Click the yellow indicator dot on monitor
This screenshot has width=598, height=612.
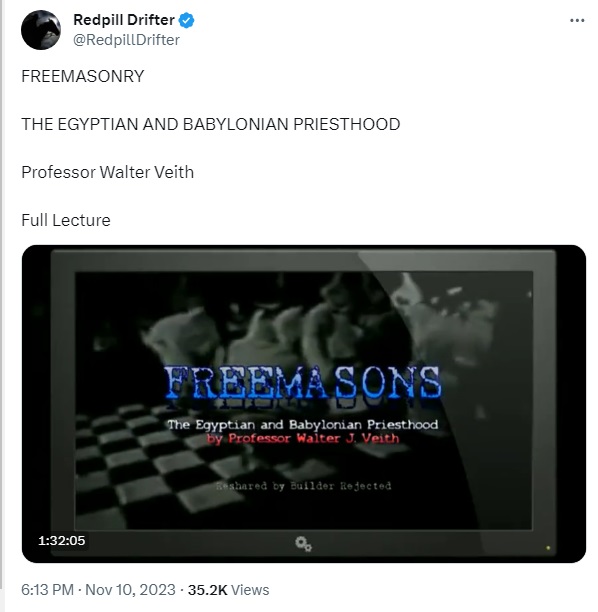click(548, 548)
